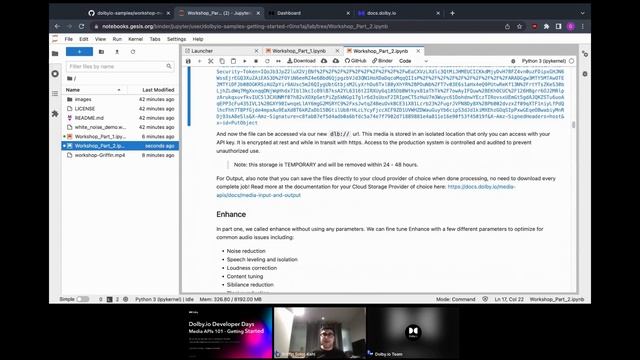Open the GitHub toolbar link
Image resolution: width=640 pixels, height=360 pixels.
point(356,61)
